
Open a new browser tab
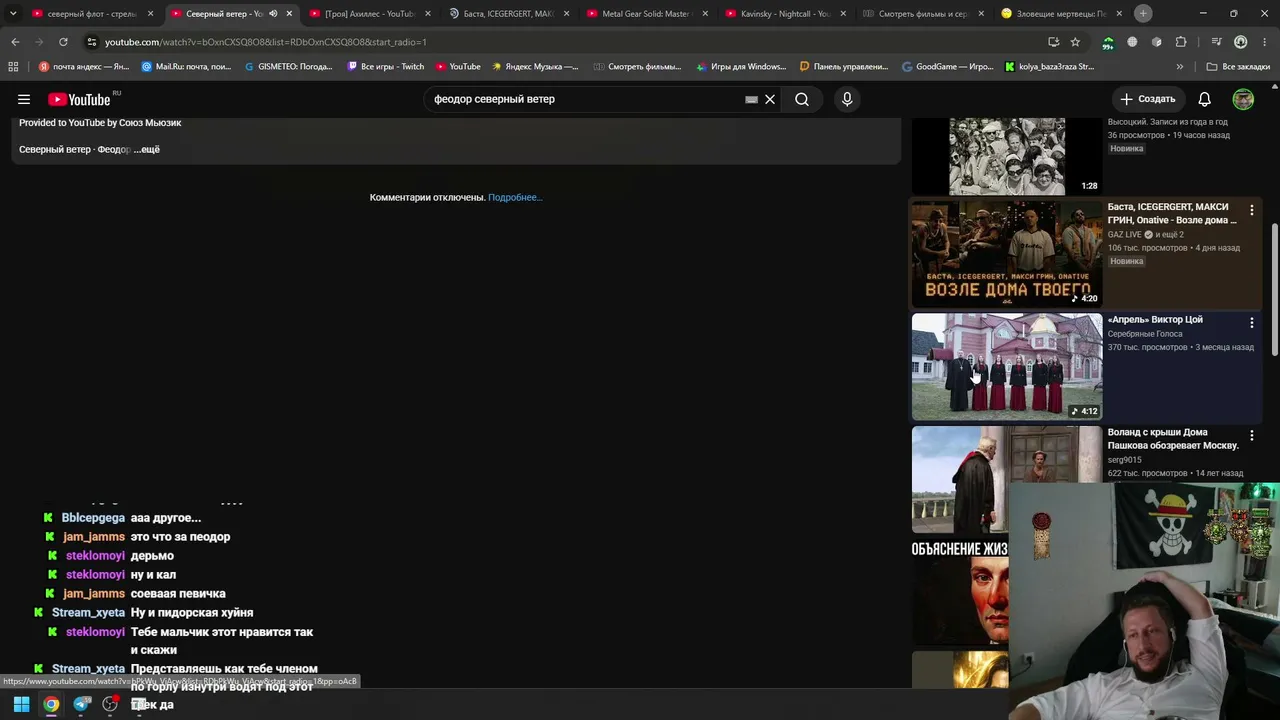coord(1143,13)
